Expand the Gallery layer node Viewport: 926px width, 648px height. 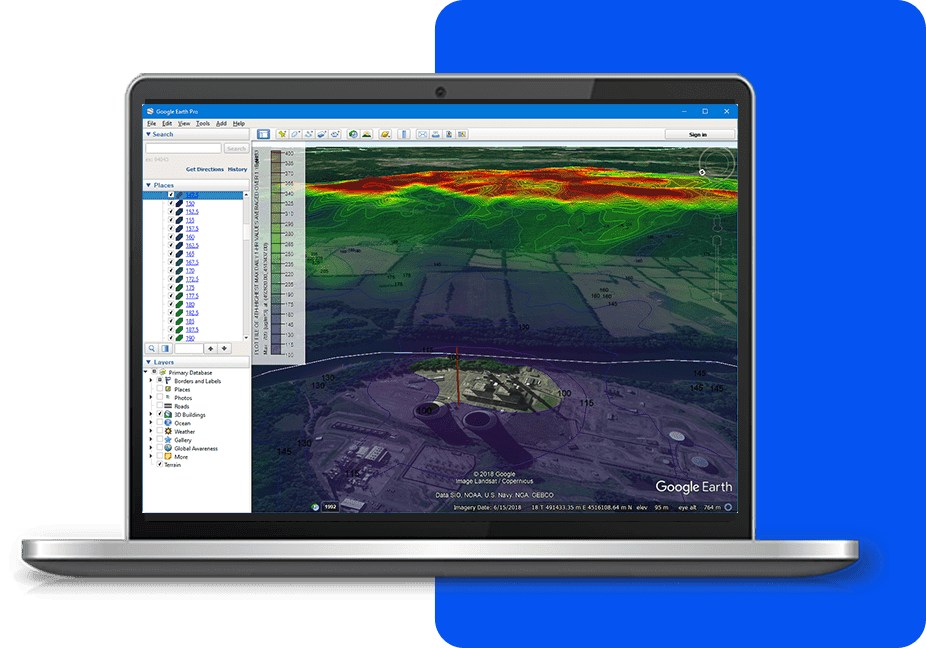(x=151, y=439)
